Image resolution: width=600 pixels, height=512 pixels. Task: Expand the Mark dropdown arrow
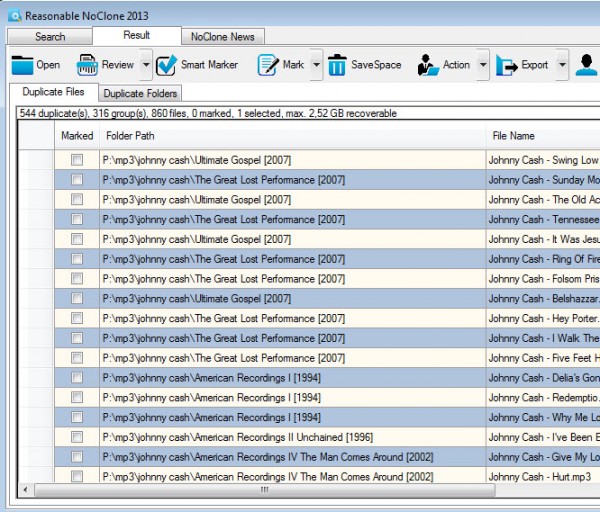point(316,65)
